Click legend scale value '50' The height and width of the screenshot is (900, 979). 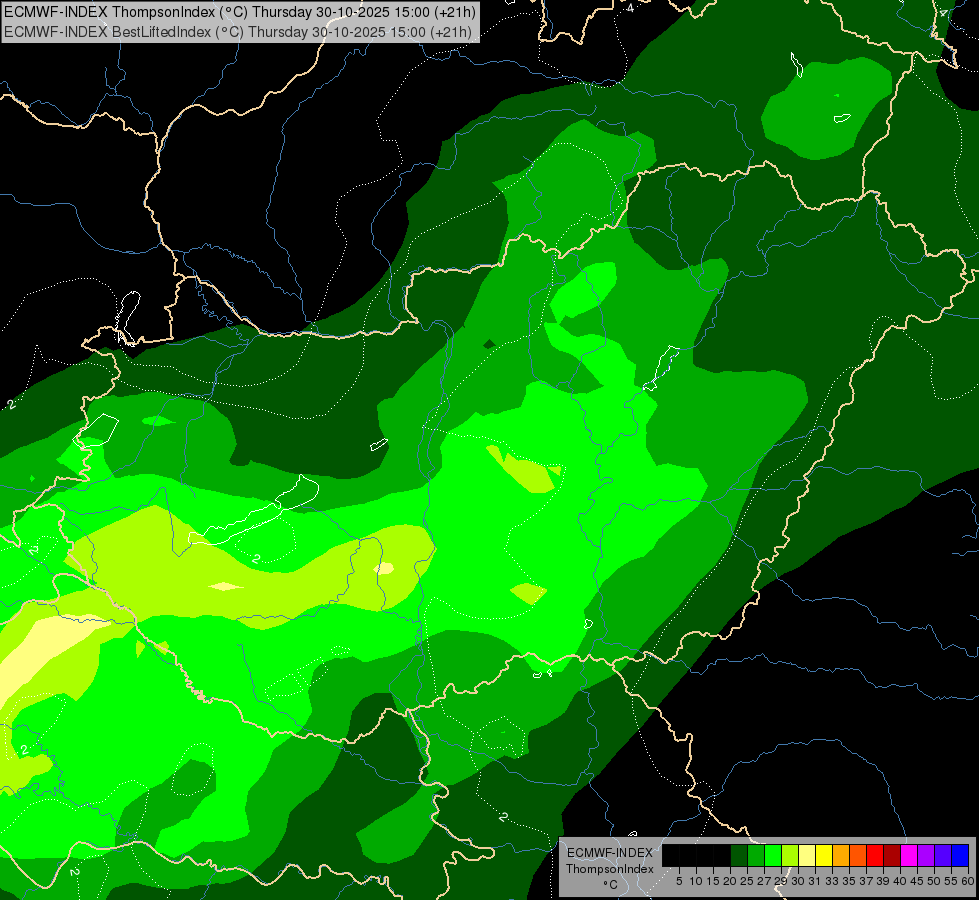click(934, 881)
